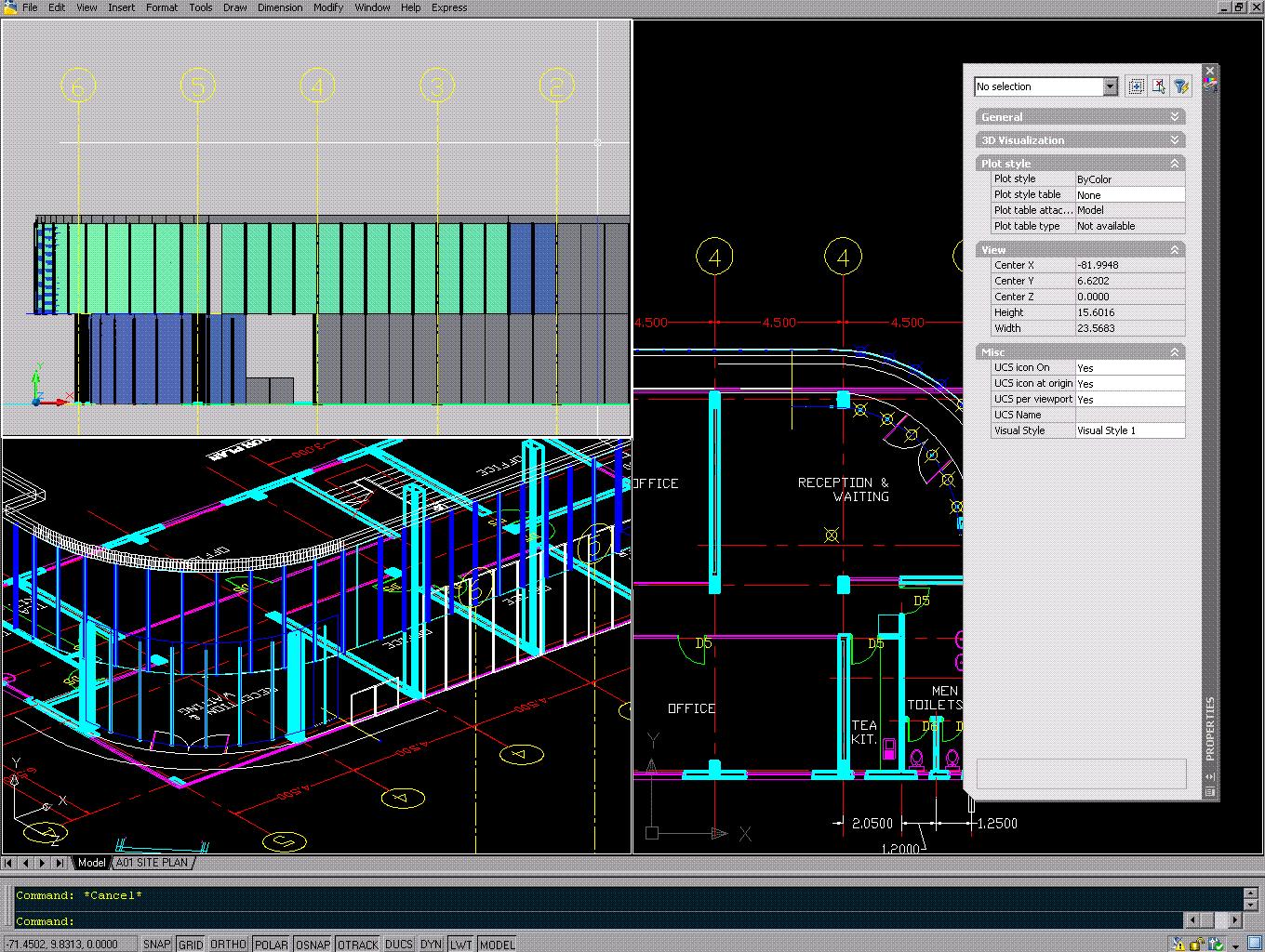
Task: Open the View menu
Action: [87, 7]
